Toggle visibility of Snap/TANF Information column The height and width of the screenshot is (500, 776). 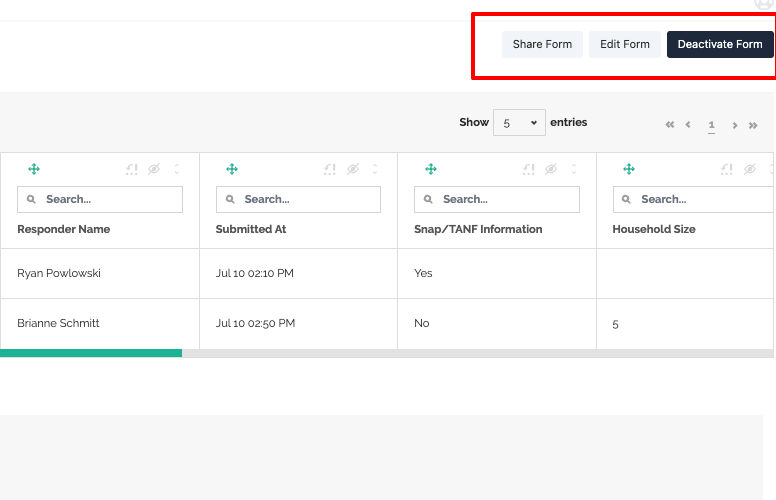click(x=551, y=170)
